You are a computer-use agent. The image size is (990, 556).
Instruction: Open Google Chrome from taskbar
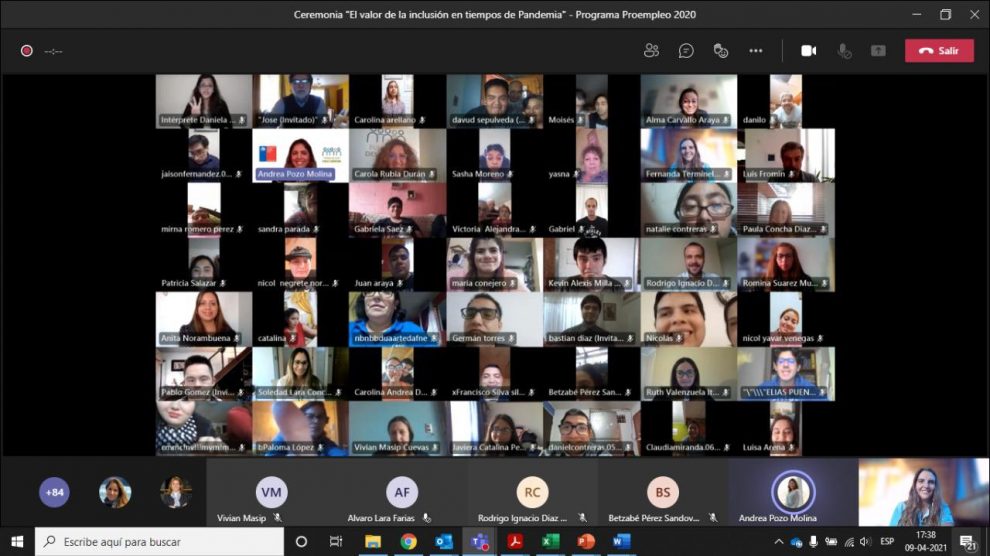coord(408,541)
